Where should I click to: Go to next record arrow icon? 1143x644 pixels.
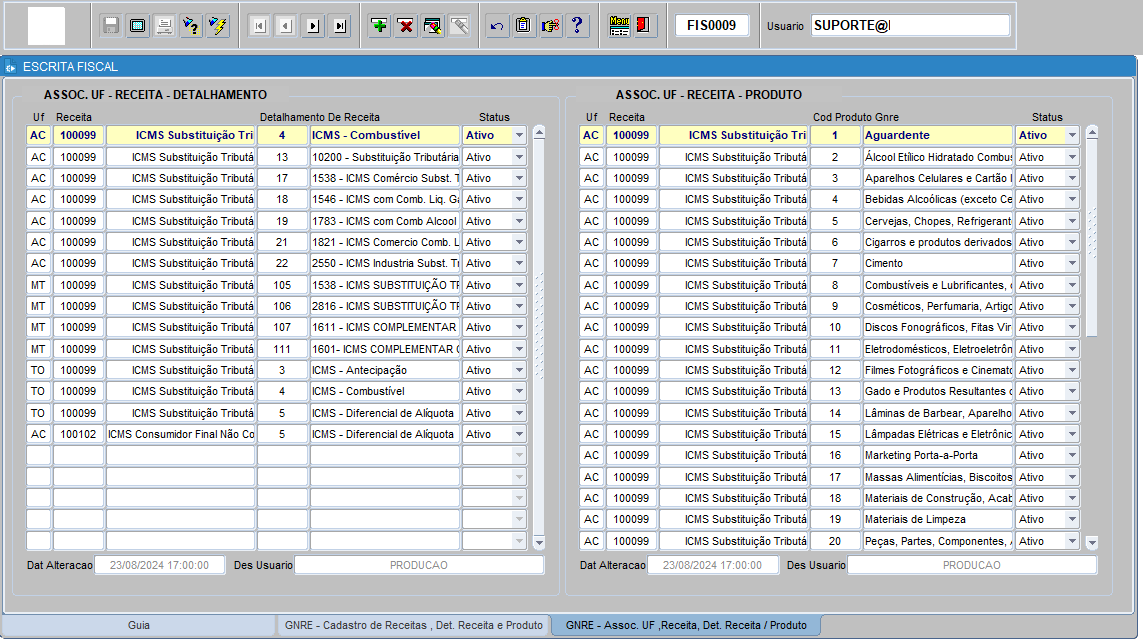313,26
